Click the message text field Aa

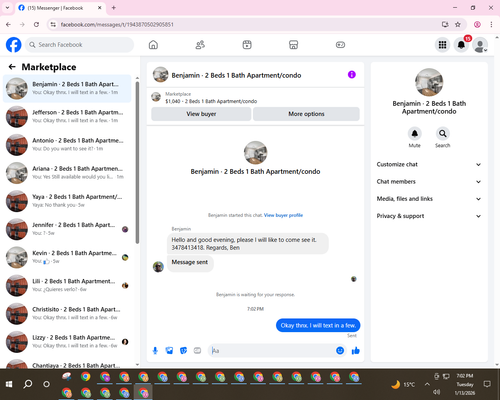(272, 351)
